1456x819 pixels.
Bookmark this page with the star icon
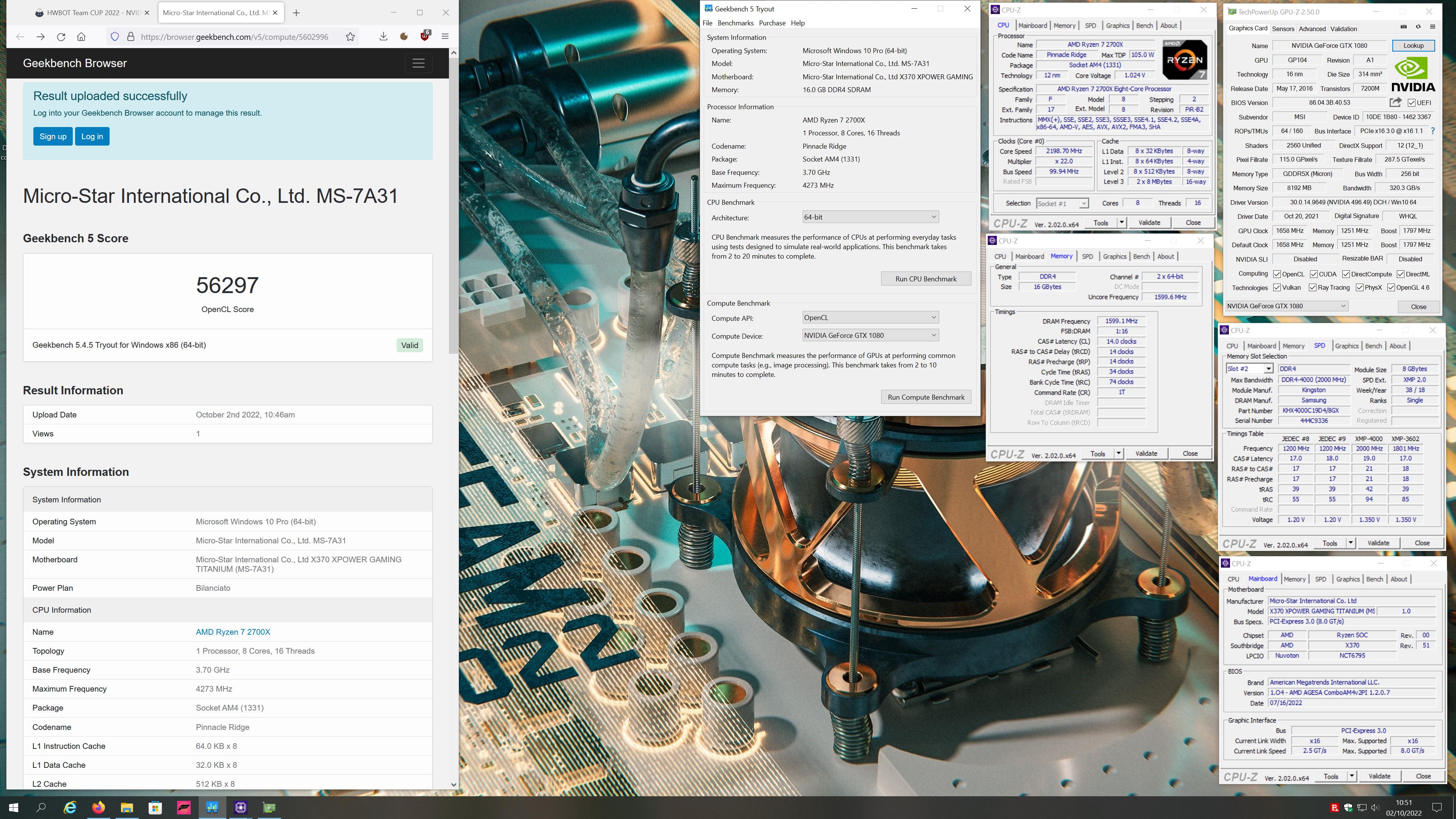350,37
